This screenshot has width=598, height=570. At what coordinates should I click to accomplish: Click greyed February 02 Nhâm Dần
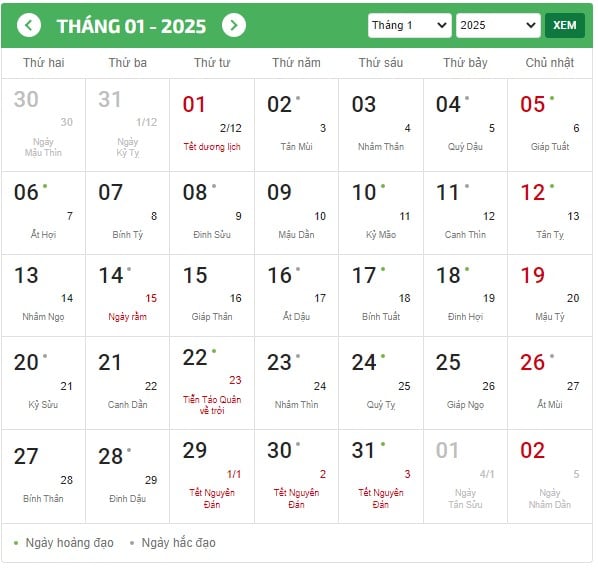550,476
